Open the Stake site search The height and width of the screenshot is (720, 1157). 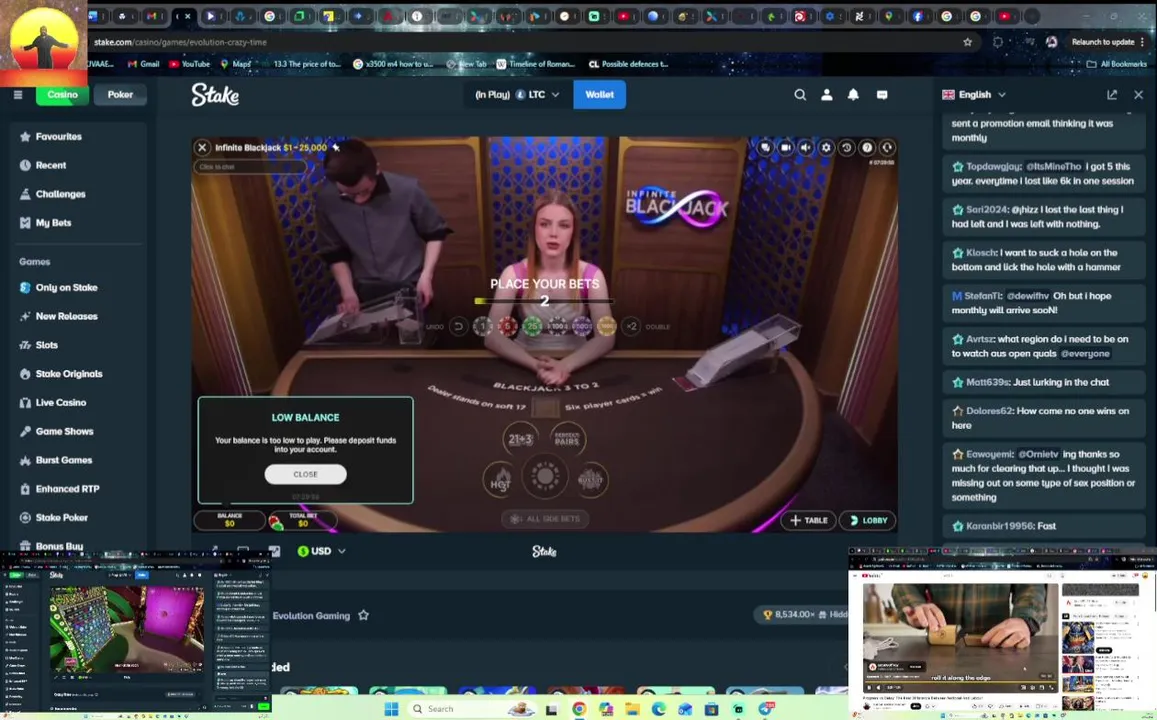click(800, 94)
